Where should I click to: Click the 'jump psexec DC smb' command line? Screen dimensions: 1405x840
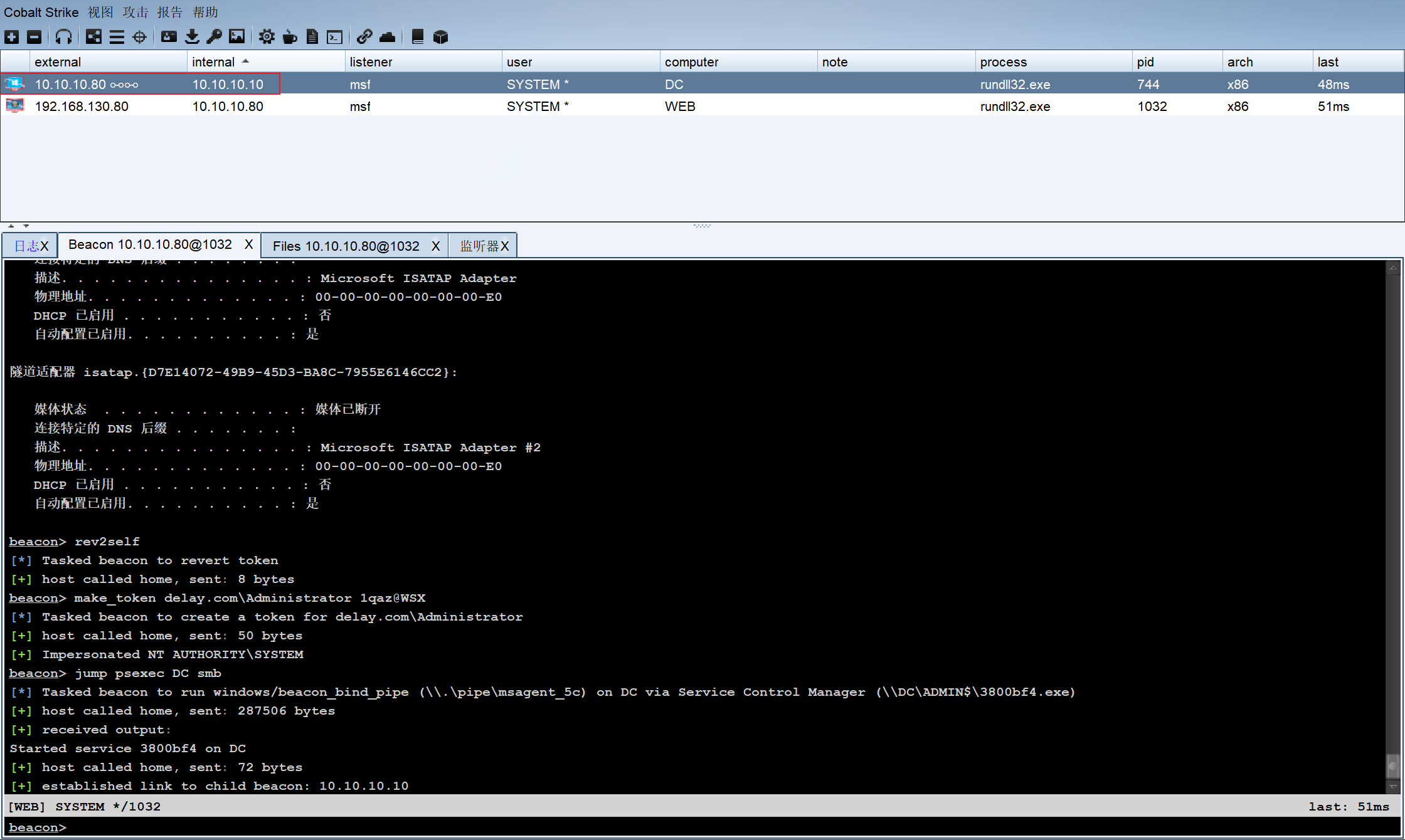[115, 673]
